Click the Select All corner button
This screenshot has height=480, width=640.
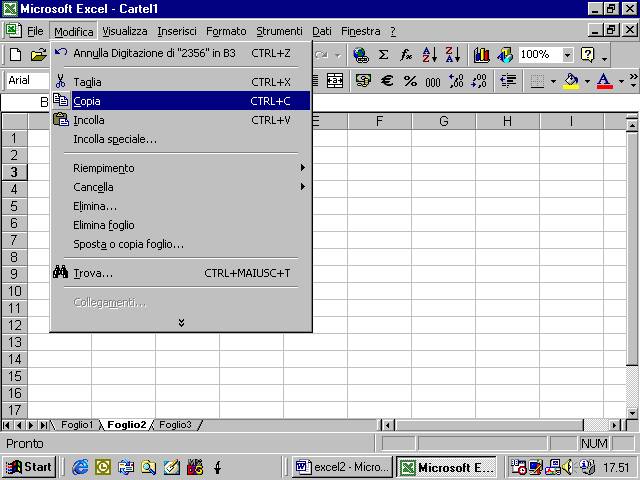tap(15, 121)
